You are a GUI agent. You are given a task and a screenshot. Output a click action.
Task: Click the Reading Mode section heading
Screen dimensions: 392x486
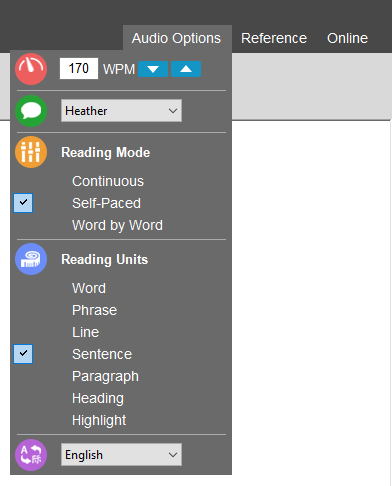(105, 153)
